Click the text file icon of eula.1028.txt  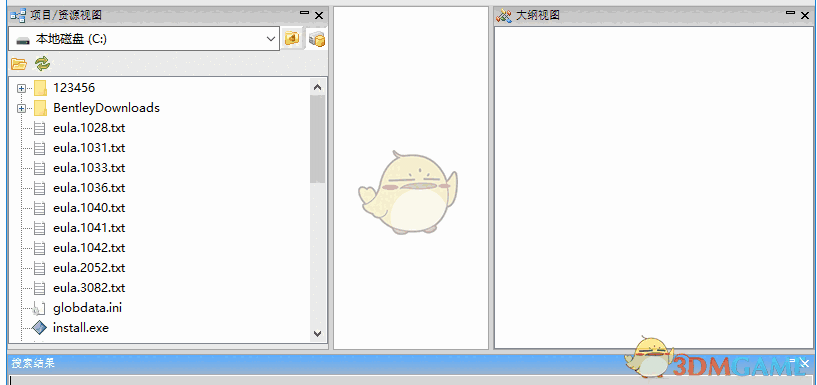(40, 128)
